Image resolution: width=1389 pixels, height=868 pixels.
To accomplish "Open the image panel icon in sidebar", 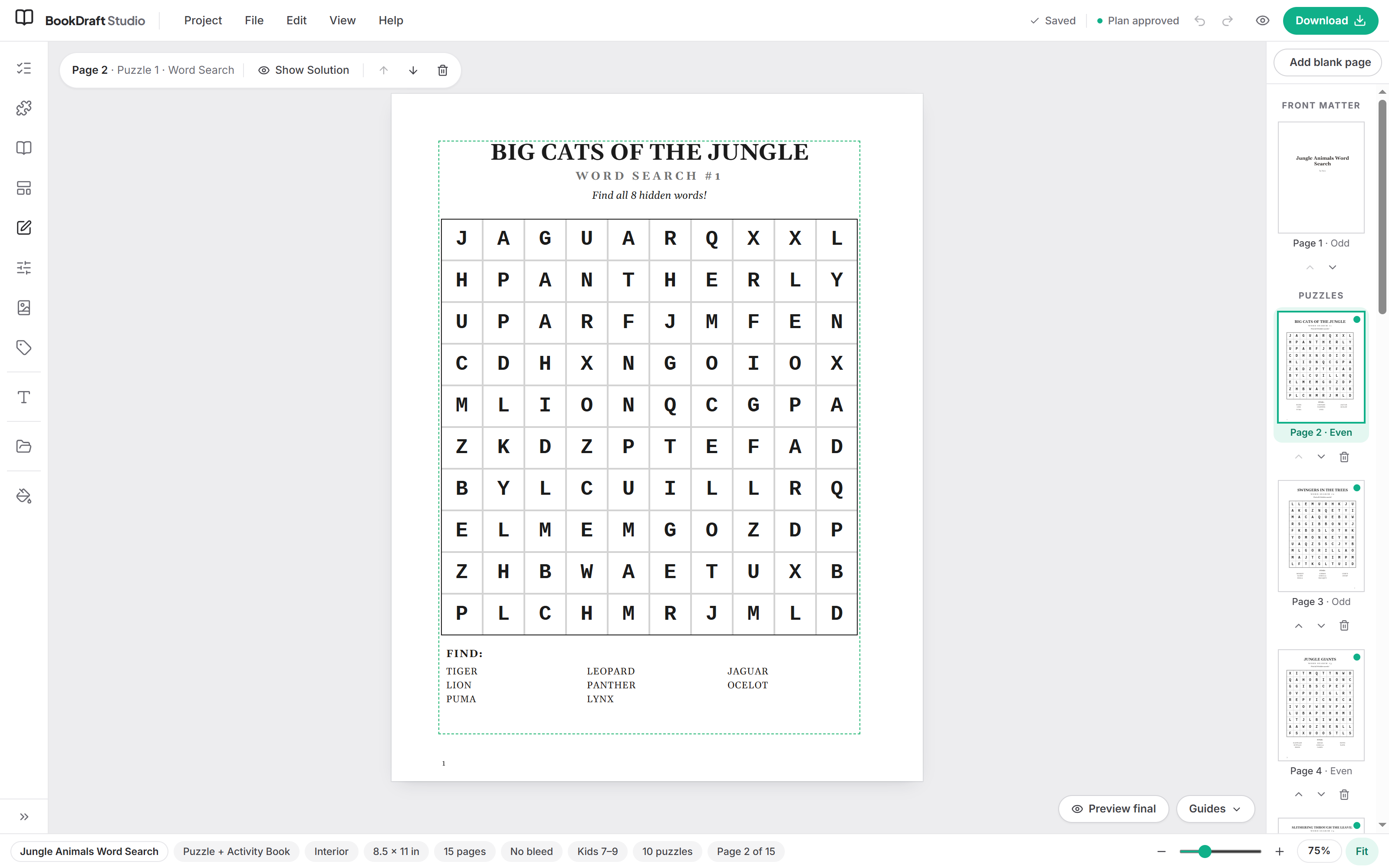I will 23,308.
